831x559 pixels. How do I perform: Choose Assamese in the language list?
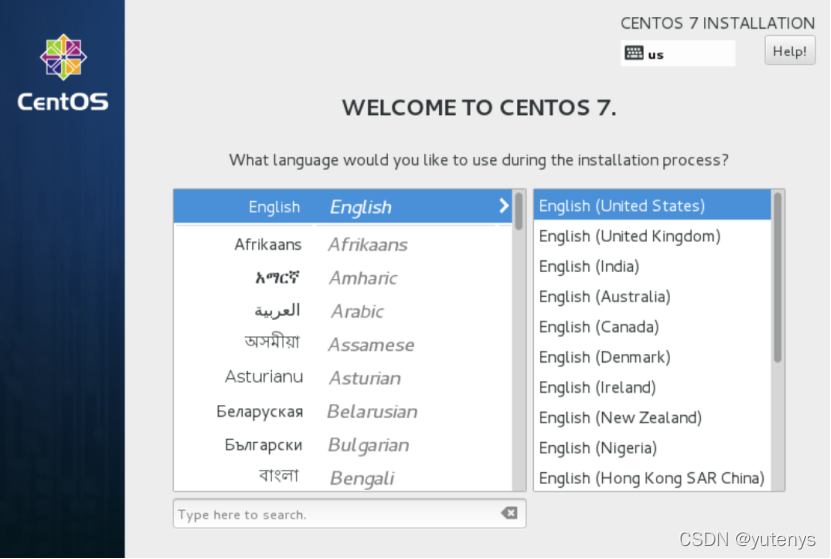coord(343,344)
